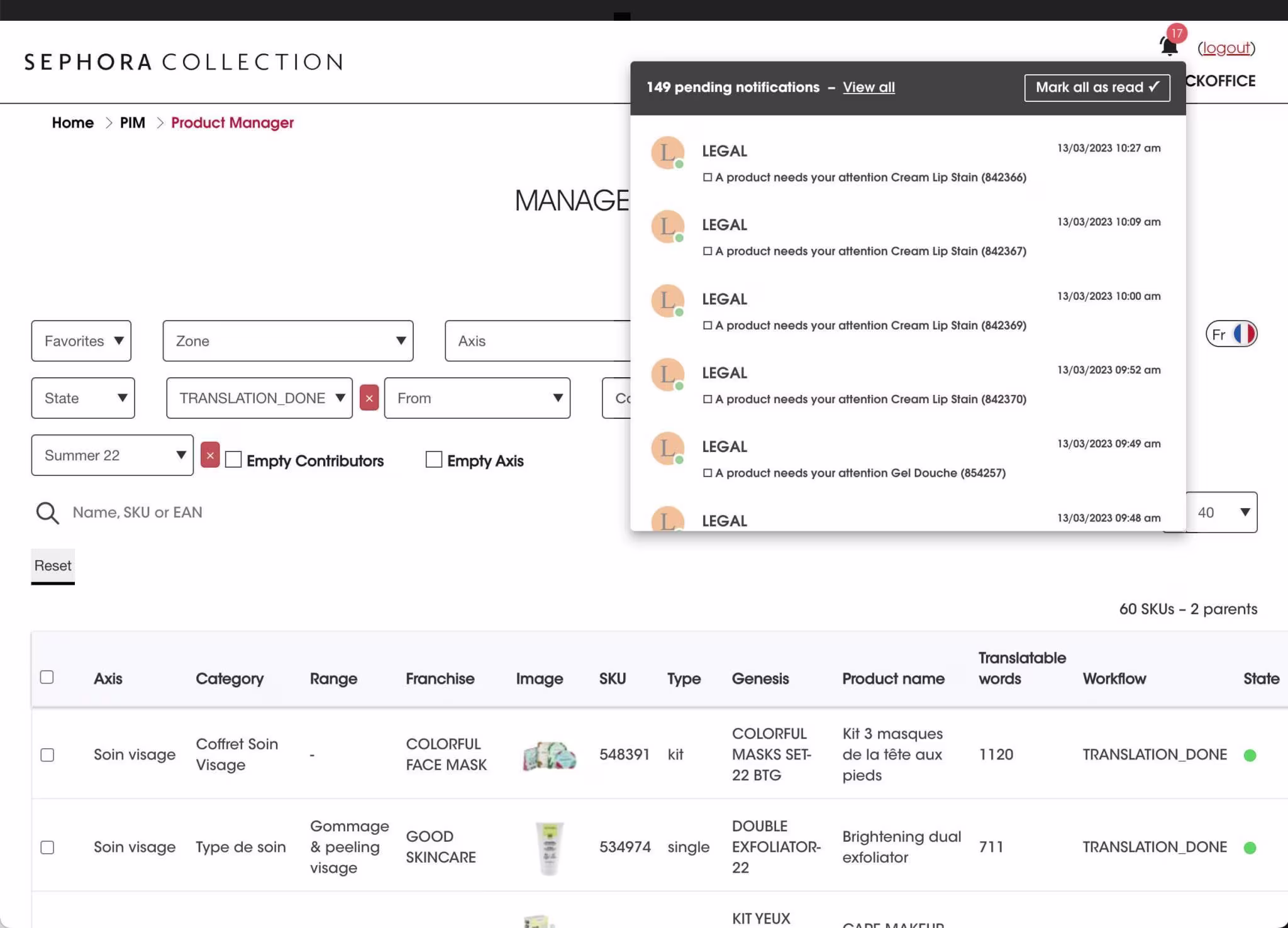Toggle Empty Axis checkbox
The width and height of the screenshot is (1288, 928).
coord(434,460)
